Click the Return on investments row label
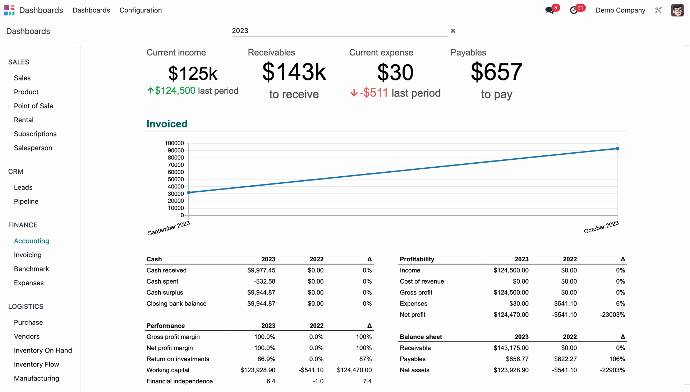Screen dimensions: 690x392 tap(178, 359)
